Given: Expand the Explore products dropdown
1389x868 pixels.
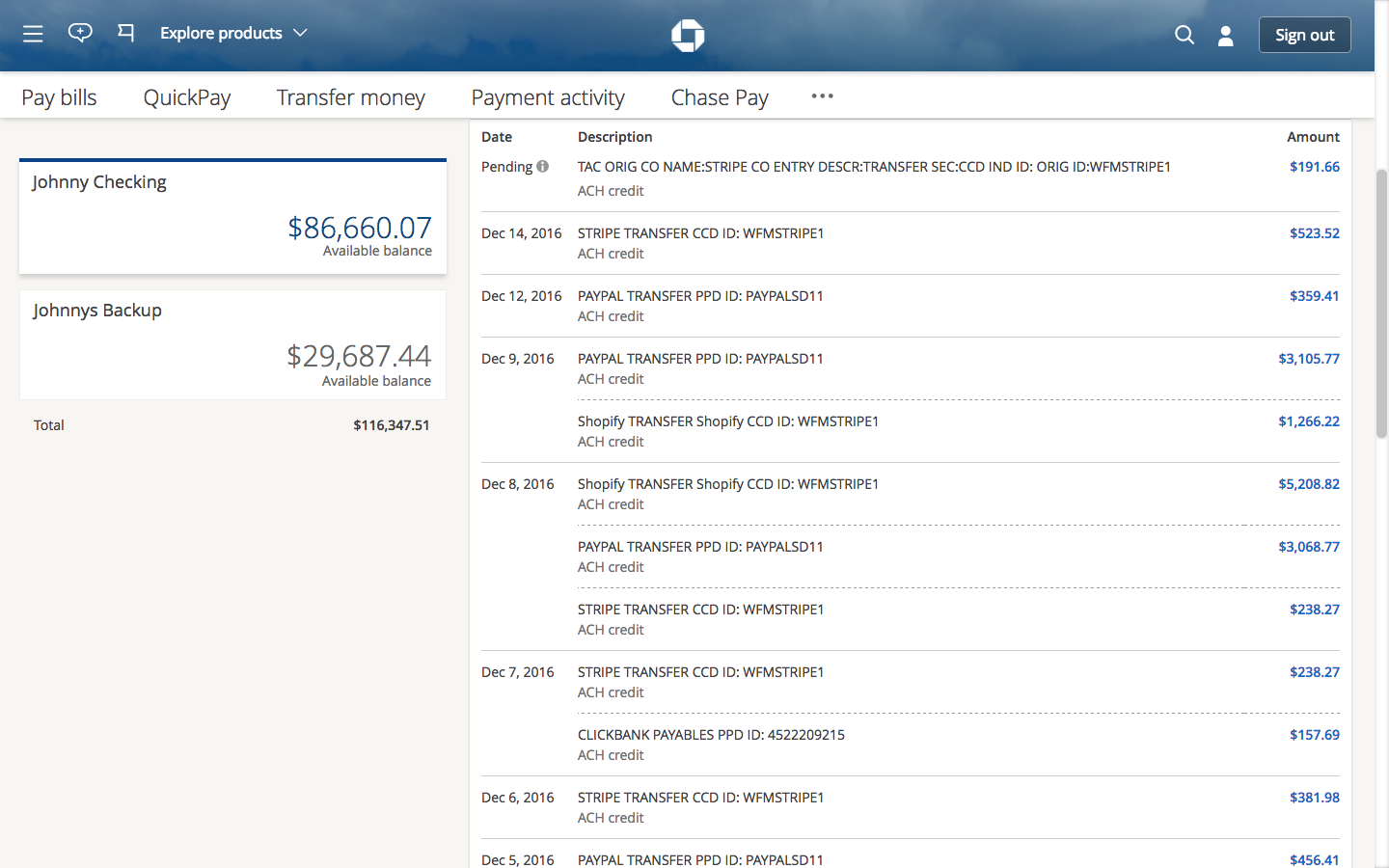Looking at the screenshot, I should click(222, 32).
